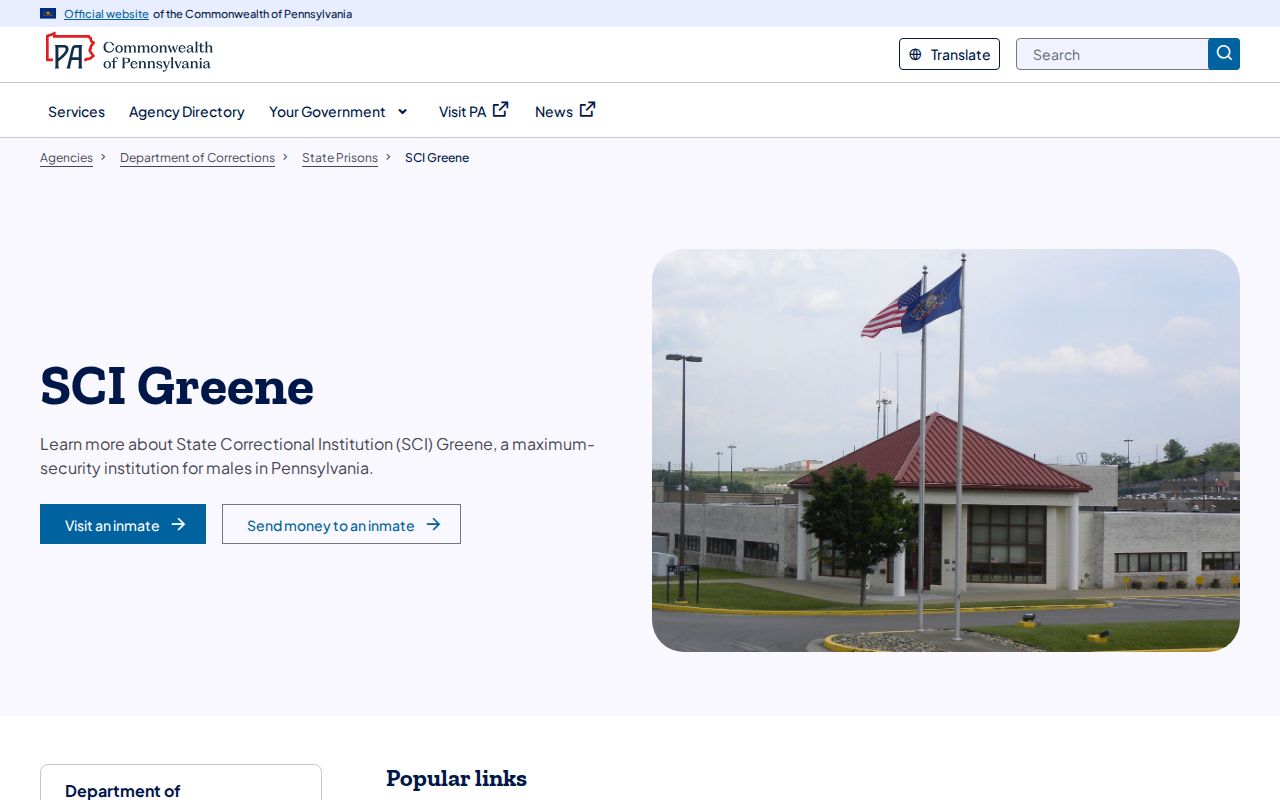The width and height of the screenshot is (1280, 800).
Task: Go to State Prisons breadcrumb link
Action: point(340,158)
